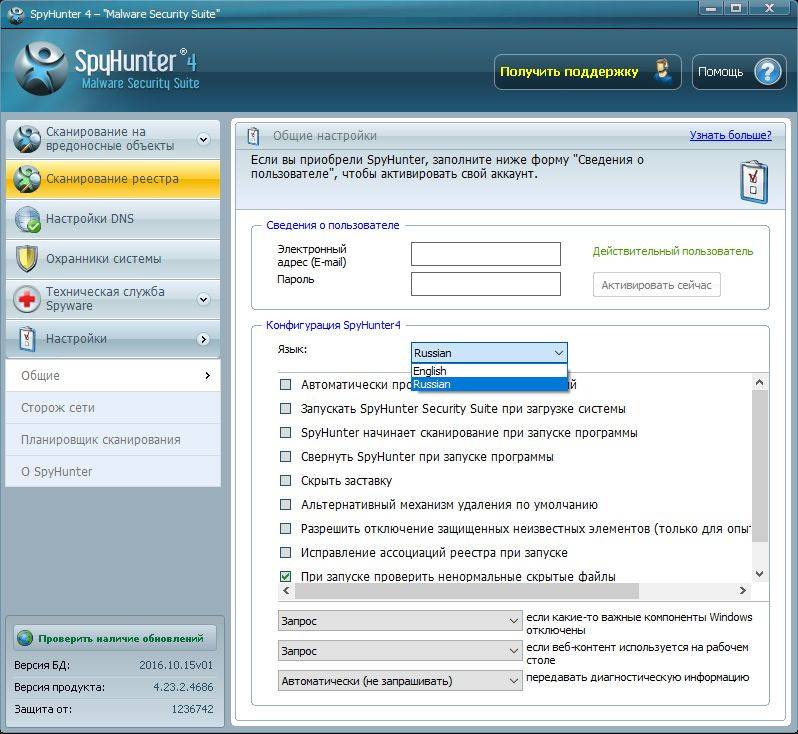Click the arrow beside Общие submenu item
The height and width of the screenshot is (734, 798).
pyautogui.click(x=207, y=376)
